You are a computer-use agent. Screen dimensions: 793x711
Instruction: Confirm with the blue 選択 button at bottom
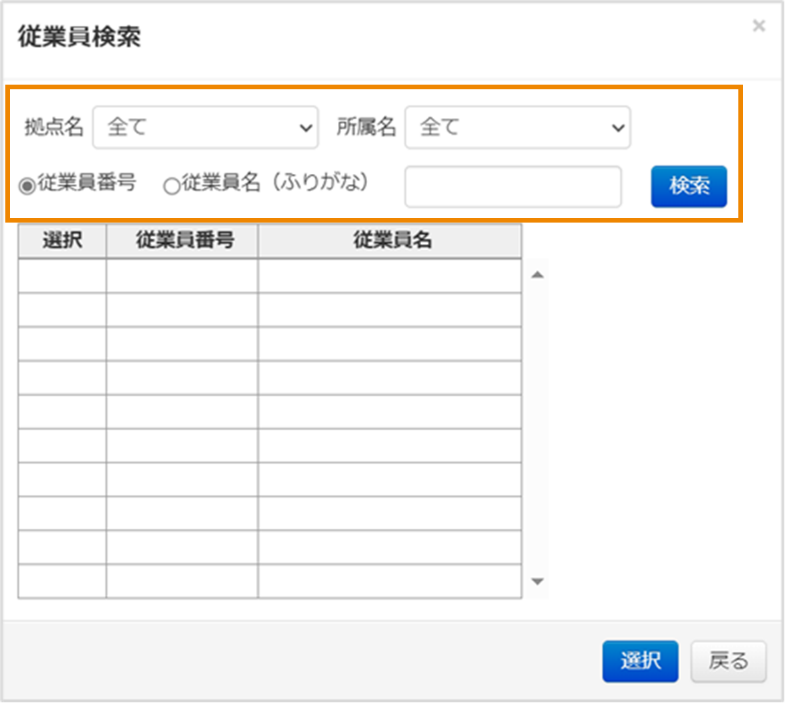pyautogui.click(x=640, y=661)
